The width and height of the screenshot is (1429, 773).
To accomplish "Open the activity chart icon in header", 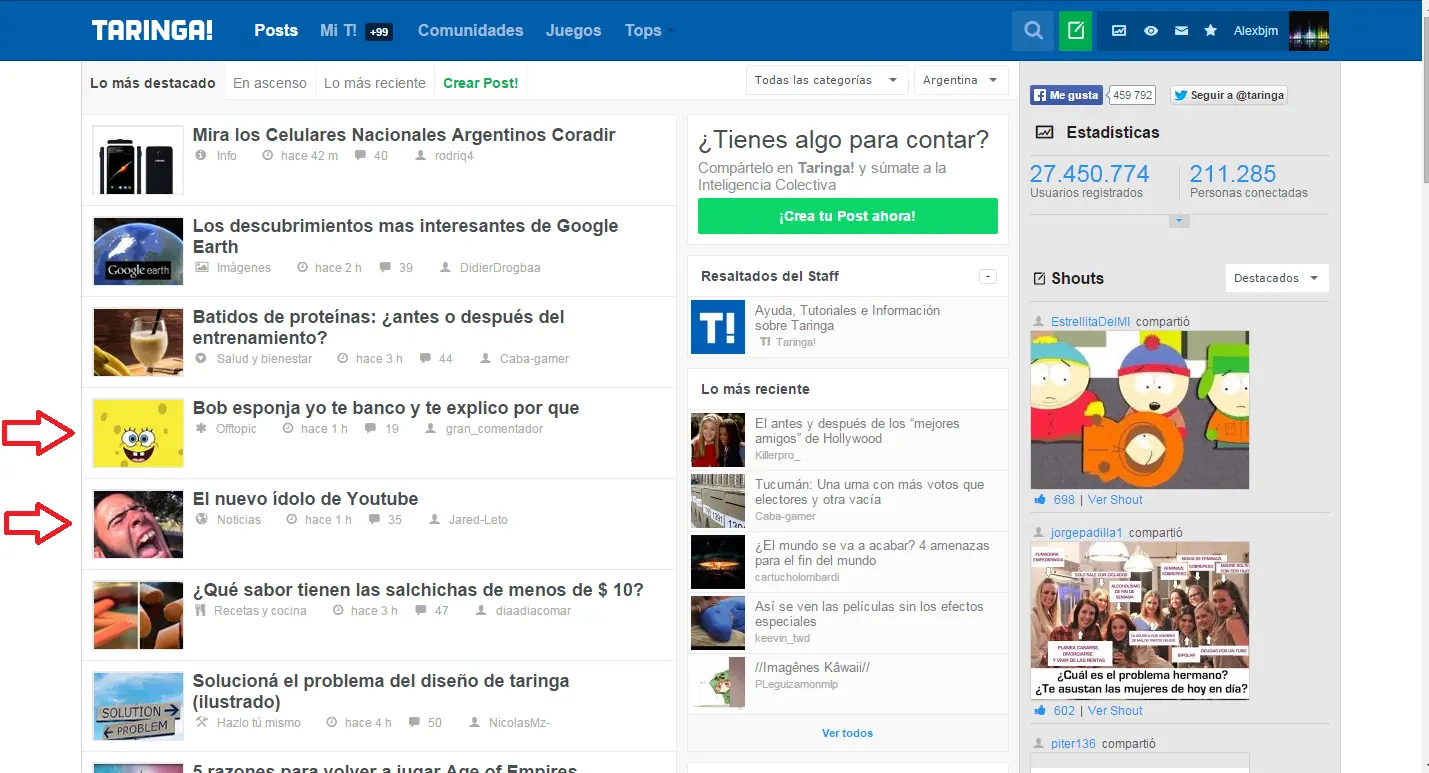I will [x=1119, y=31].
